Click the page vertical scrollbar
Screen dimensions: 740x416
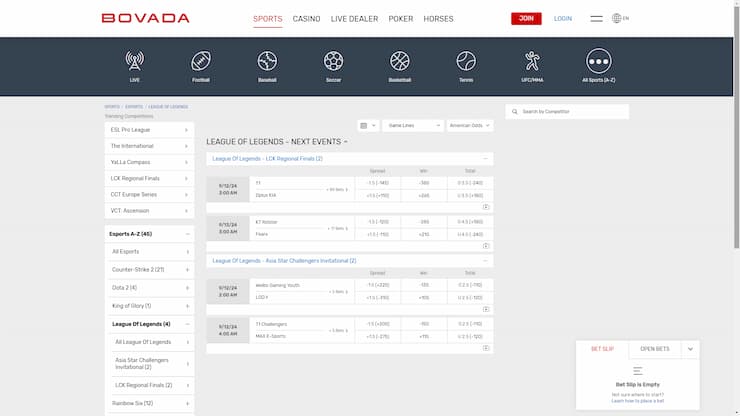(x=736, y=127)
